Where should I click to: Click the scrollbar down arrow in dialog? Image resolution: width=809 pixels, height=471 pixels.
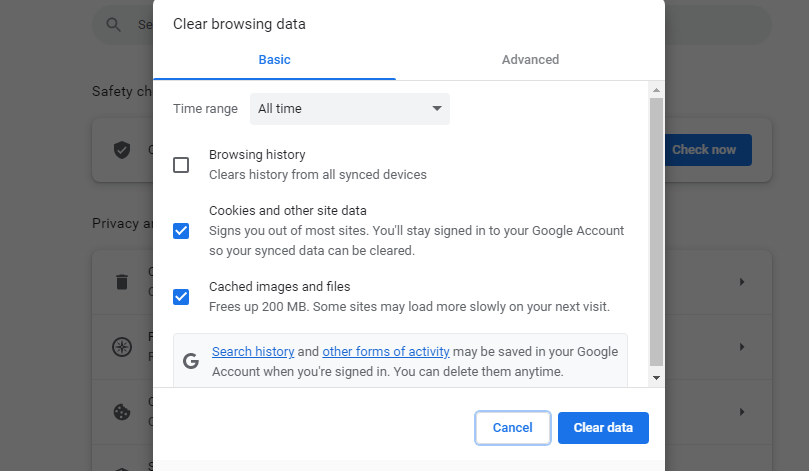(x=656, y=378)
